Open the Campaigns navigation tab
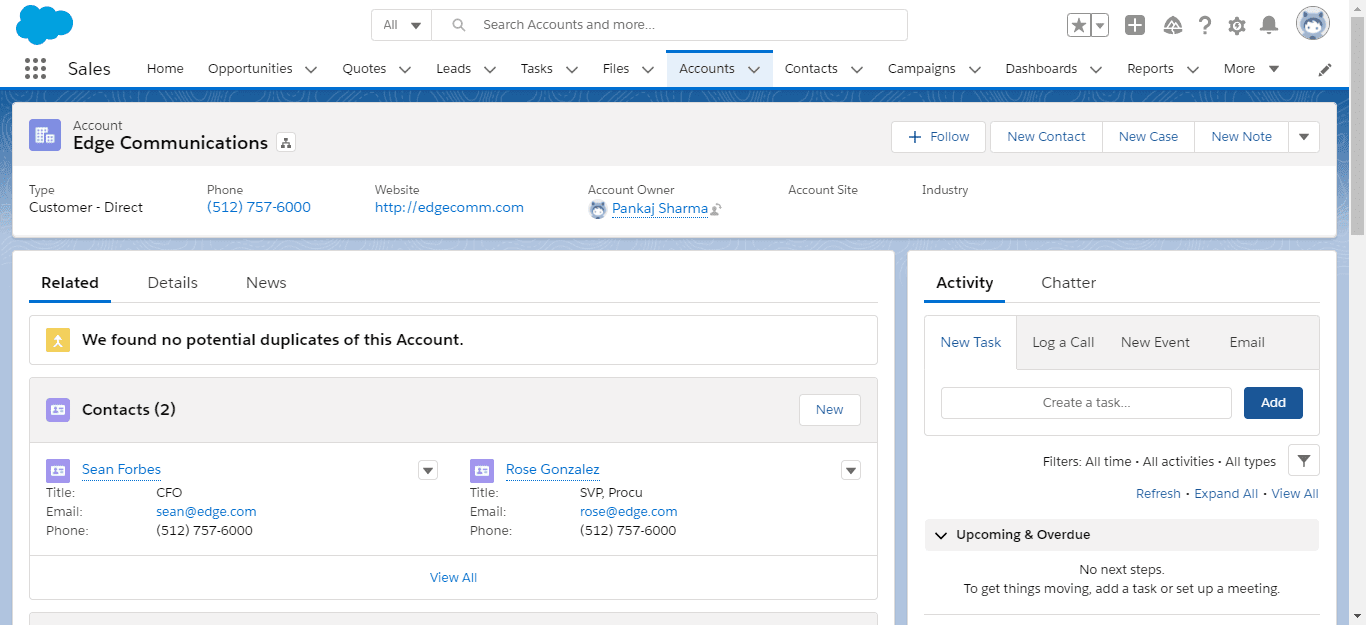This screenshot has width=1366, height=625. click(921, 69)
